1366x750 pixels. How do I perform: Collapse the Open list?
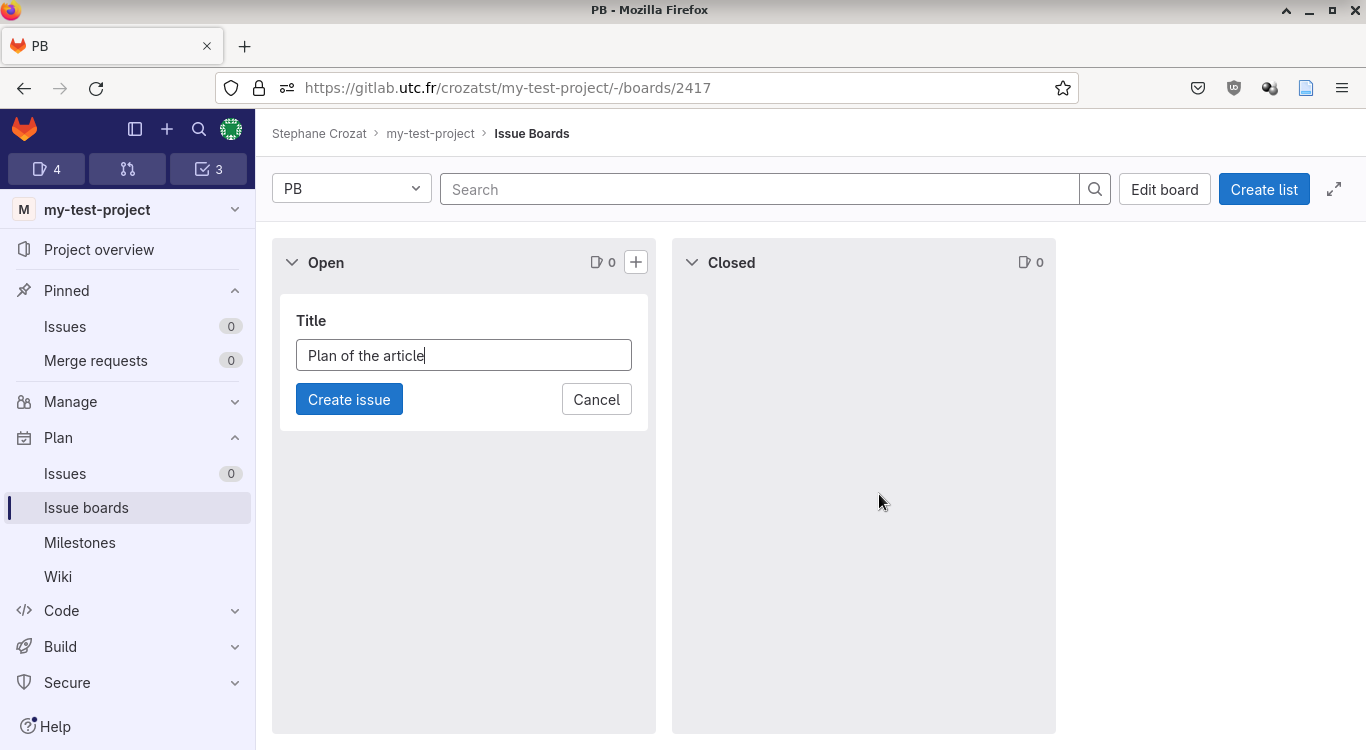(x=292, y=263)
